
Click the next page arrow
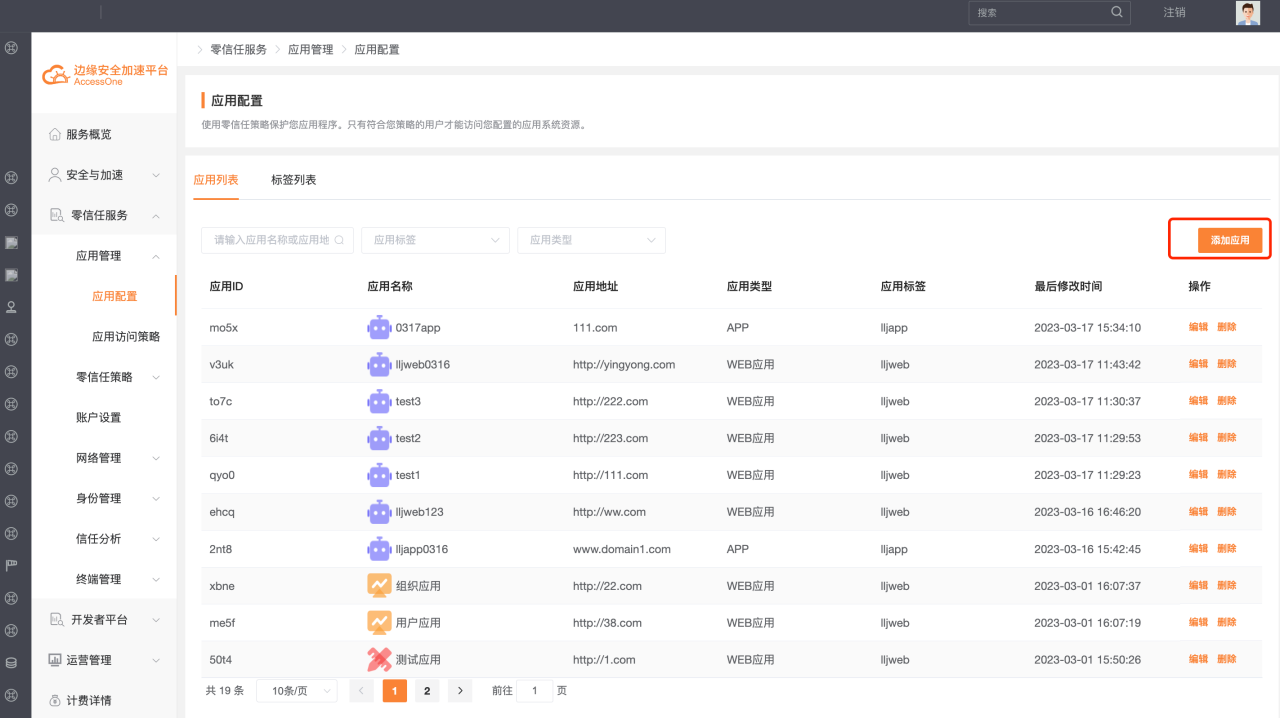[460, 690]
